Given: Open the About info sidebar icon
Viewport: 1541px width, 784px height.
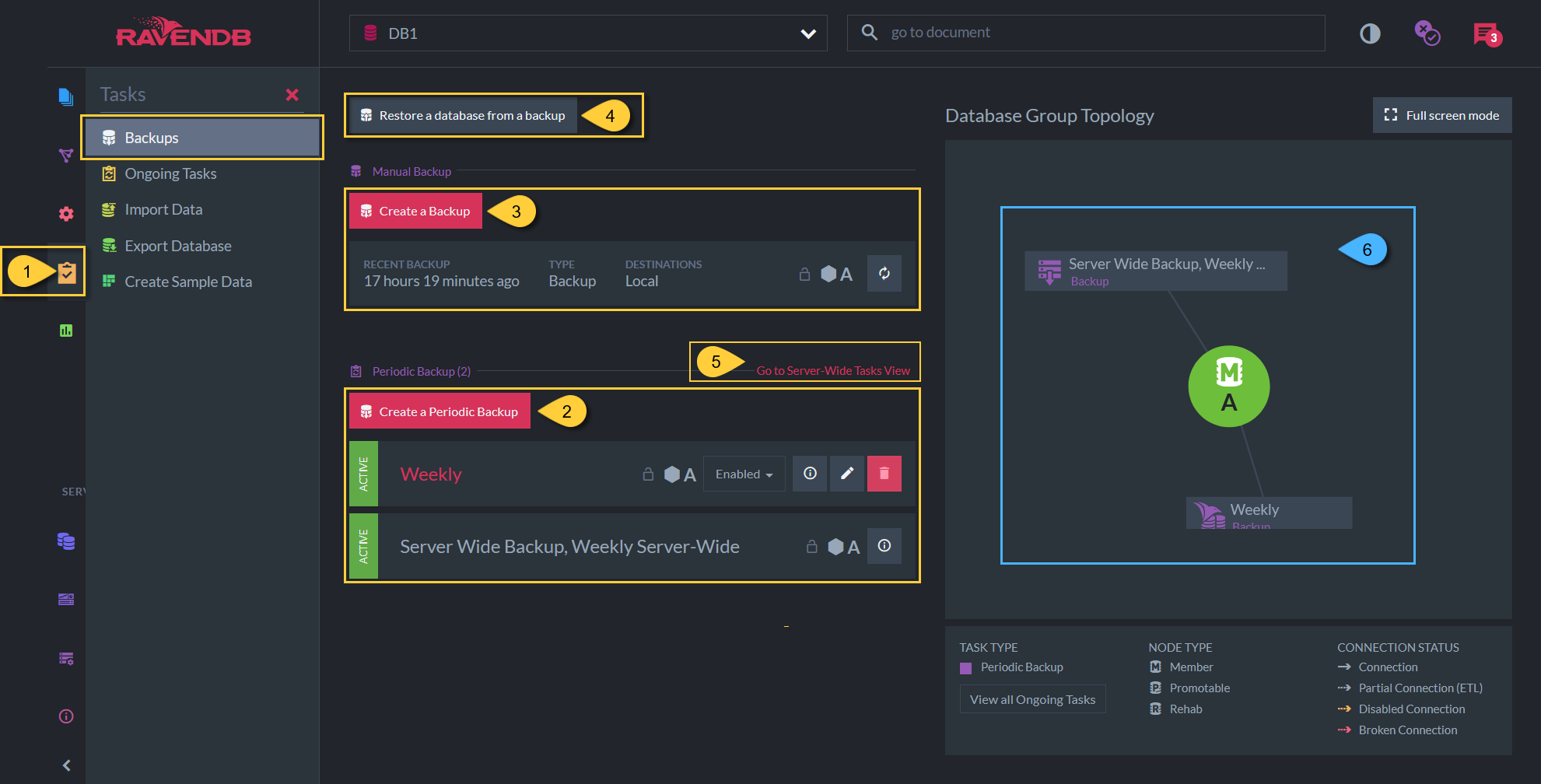Looking at the screenshot, I should click(x=66, y=716).
